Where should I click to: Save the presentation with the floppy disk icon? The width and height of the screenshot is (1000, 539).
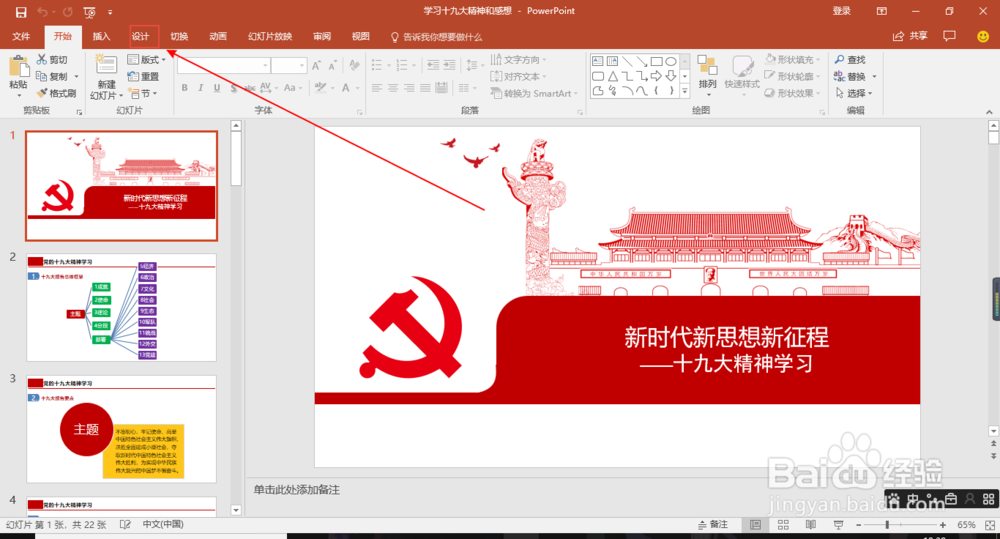tap(21, 12)
